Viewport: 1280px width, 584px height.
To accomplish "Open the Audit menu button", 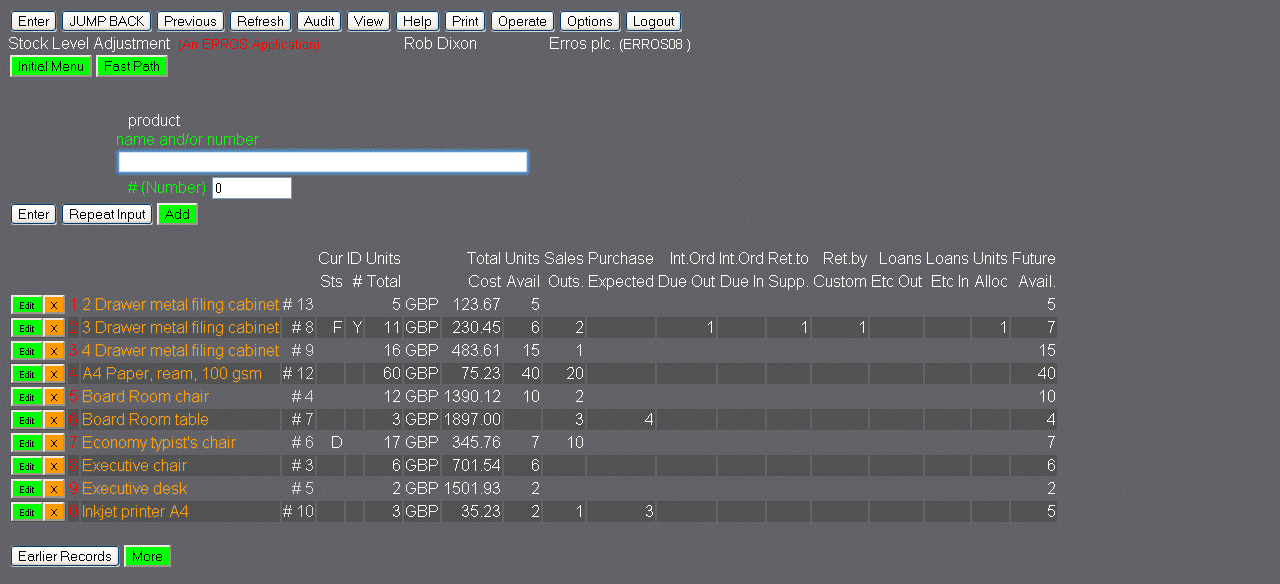I will pyautogui.click(x=319, y=21).
